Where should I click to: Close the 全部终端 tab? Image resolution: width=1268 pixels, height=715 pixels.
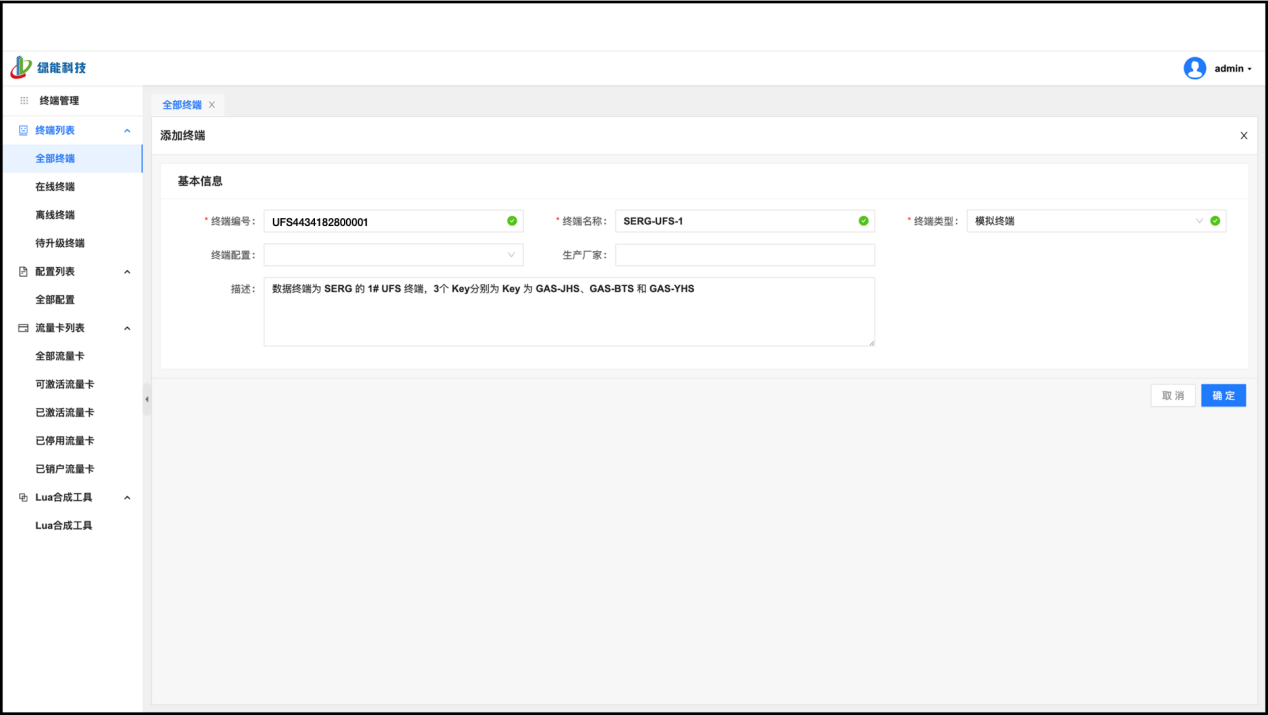(x=212, y=105)
